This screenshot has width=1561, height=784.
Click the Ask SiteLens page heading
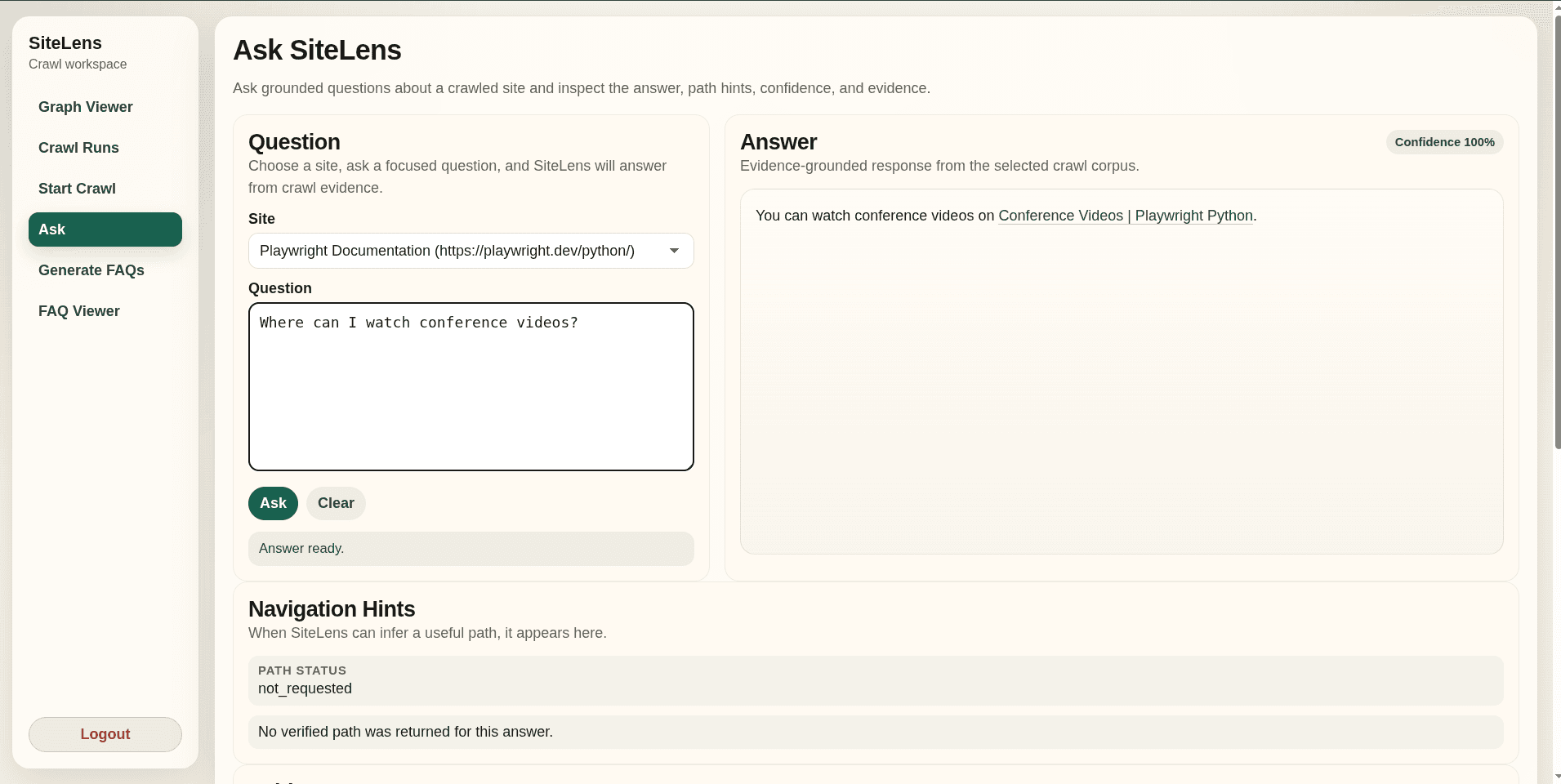point(317,51)
